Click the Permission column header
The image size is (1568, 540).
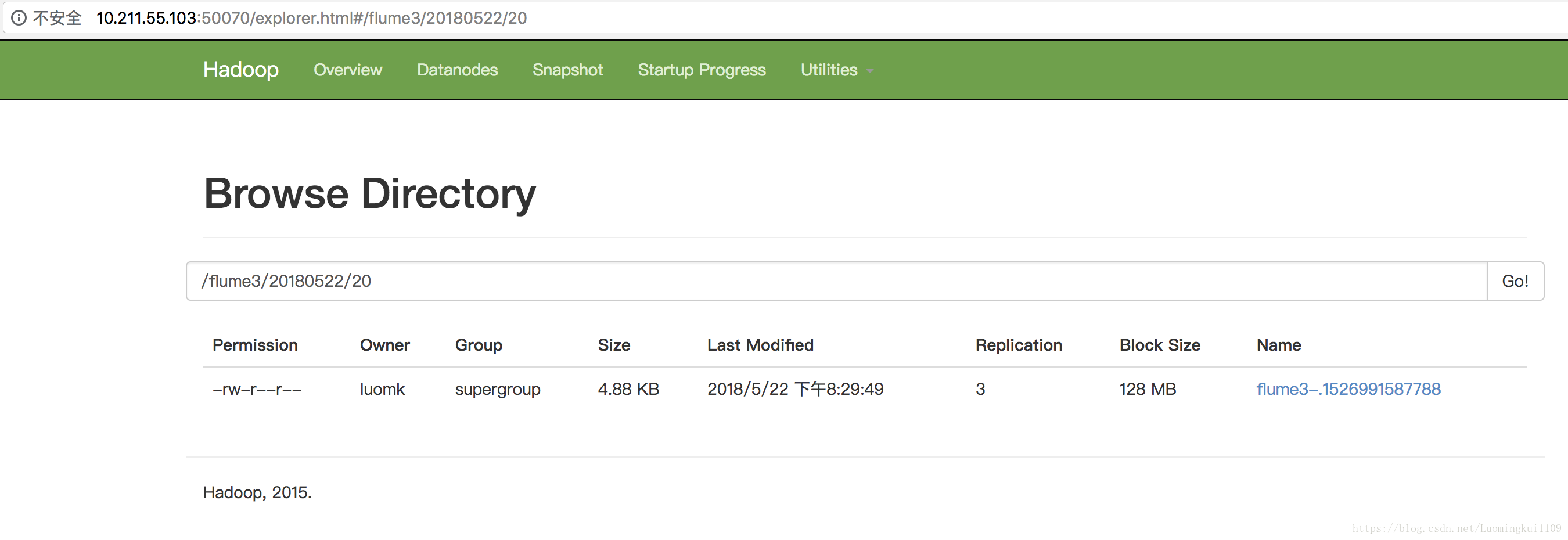(254, 345)
